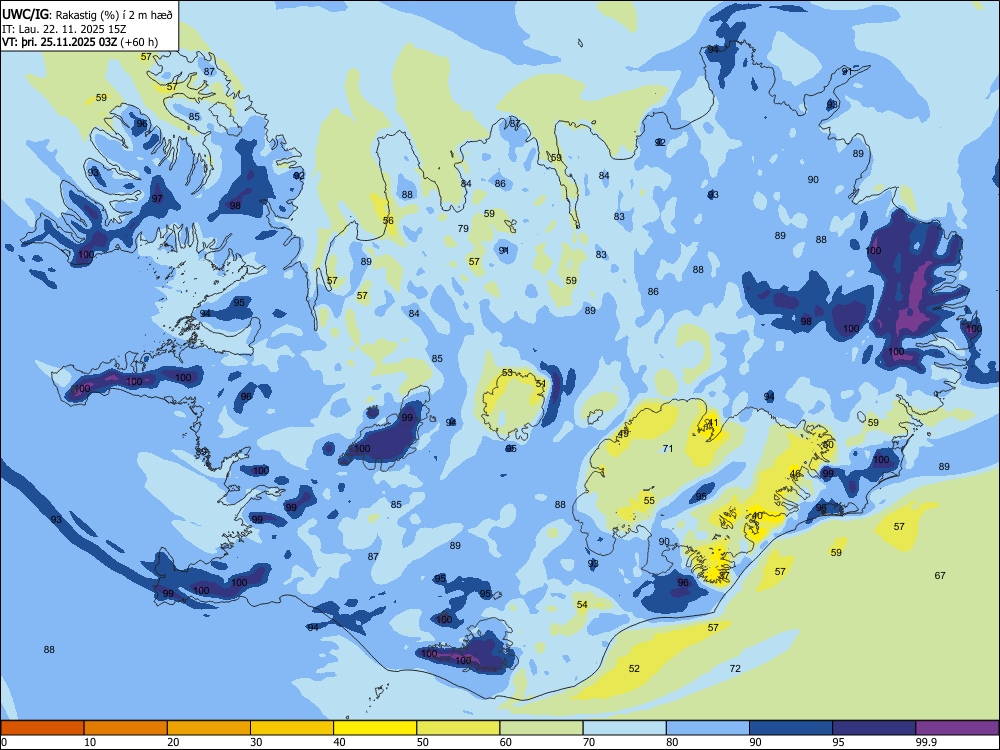Click the 0–10 dark orange legend swatch

tap(42, 728)
